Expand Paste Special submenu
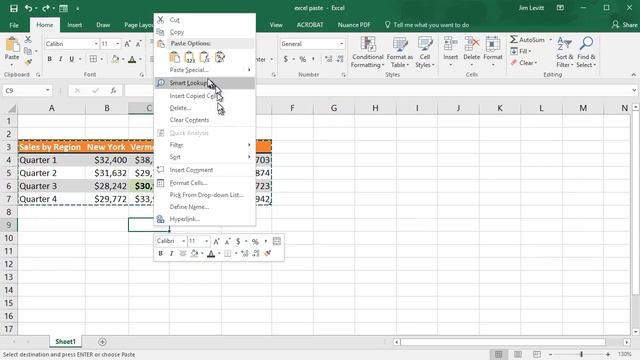Viewport: 640px width, 360px height. point(204,70)
